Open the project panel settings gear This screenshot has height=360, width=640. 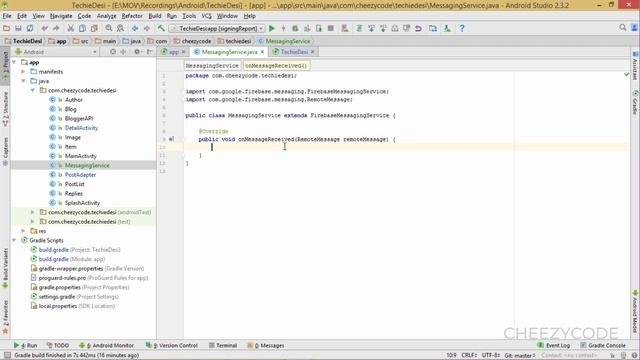point(137,52)
